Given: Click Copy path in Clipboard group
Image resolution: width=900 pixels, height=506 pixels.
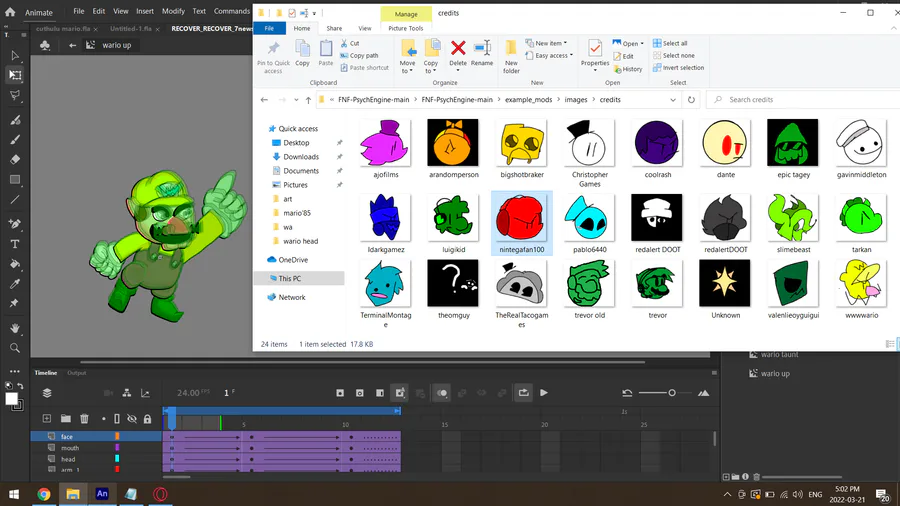Looking at the screenshot, I should coord(359,56).
